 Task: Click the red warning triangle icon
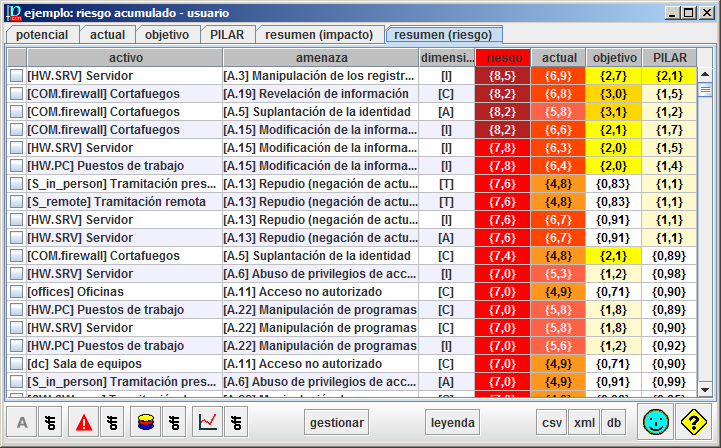tap(85, 423)
